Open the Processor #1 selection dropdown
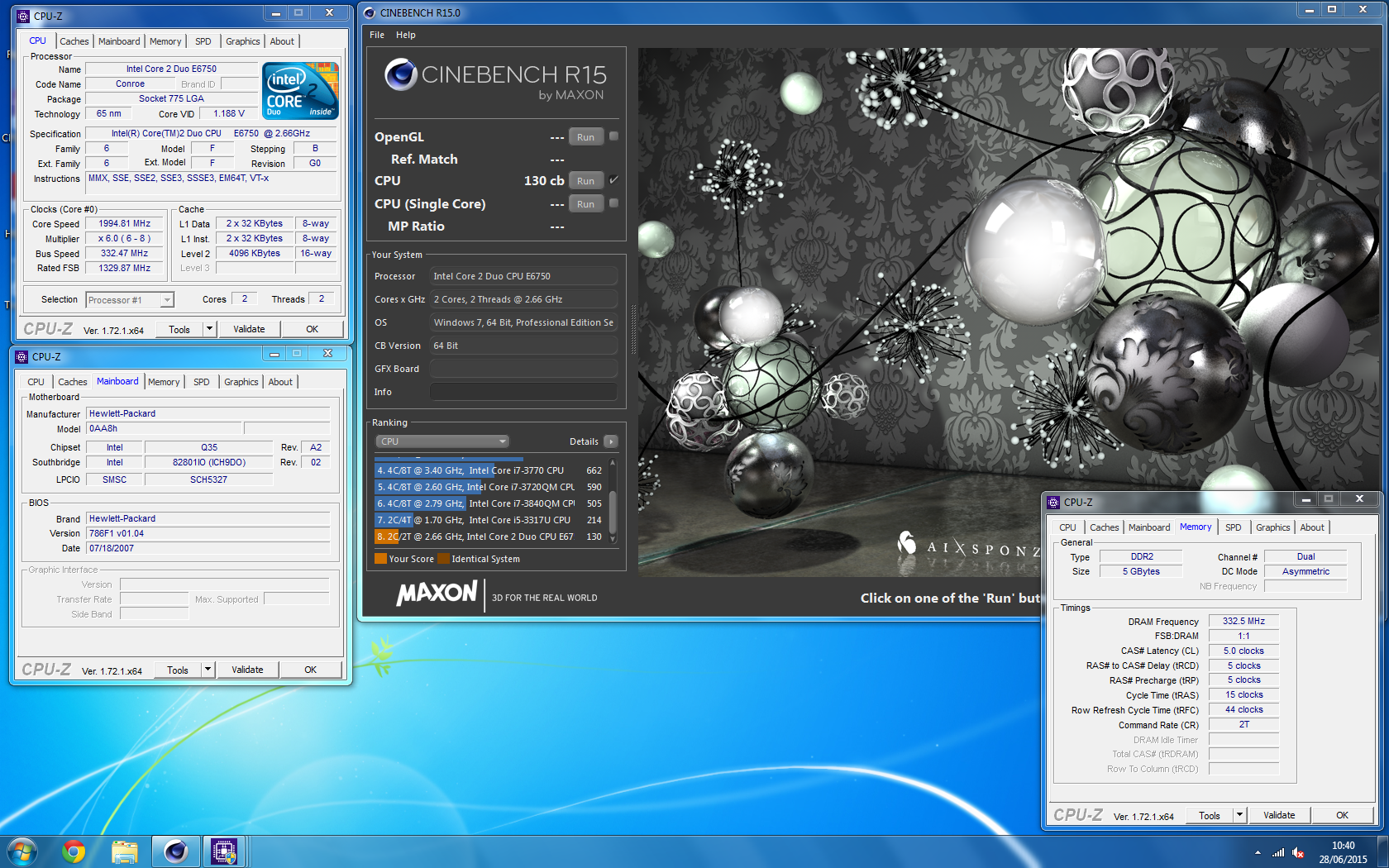Viewport: 1389px width, 868px height. tap(167, 300)
